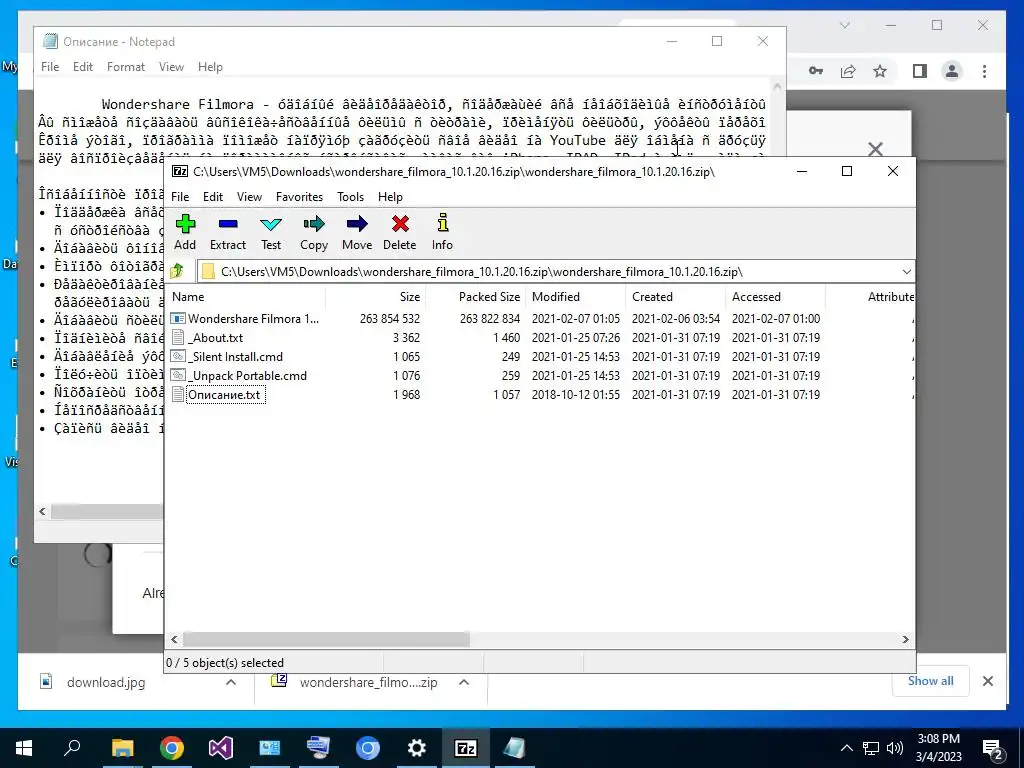Choose the Move toolbar icon
Viewport: 1024px width, 768px height.
pos(357,232)
